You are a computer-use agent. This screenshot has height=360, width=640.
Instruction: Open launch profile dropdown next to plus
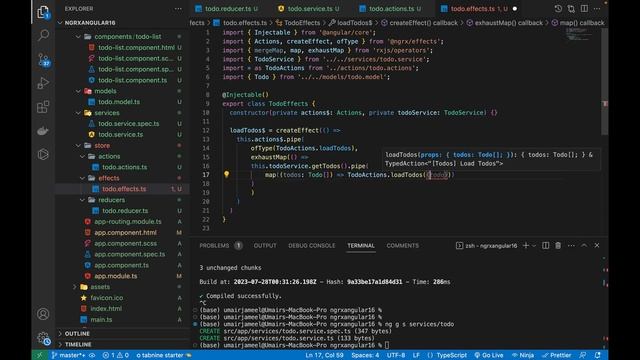pos(534,245)
